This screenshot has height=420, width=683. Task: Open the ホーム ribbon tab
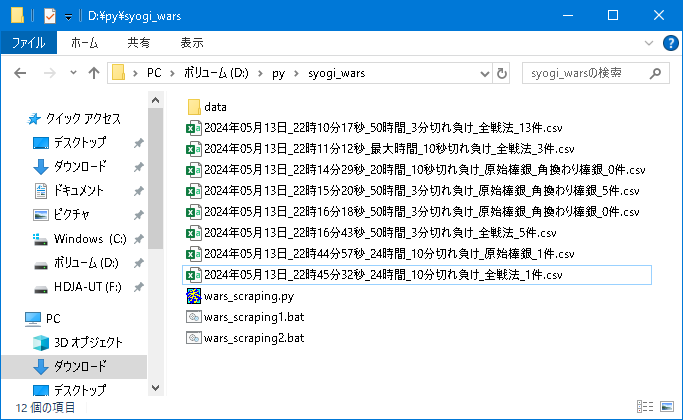click(85, 43)
